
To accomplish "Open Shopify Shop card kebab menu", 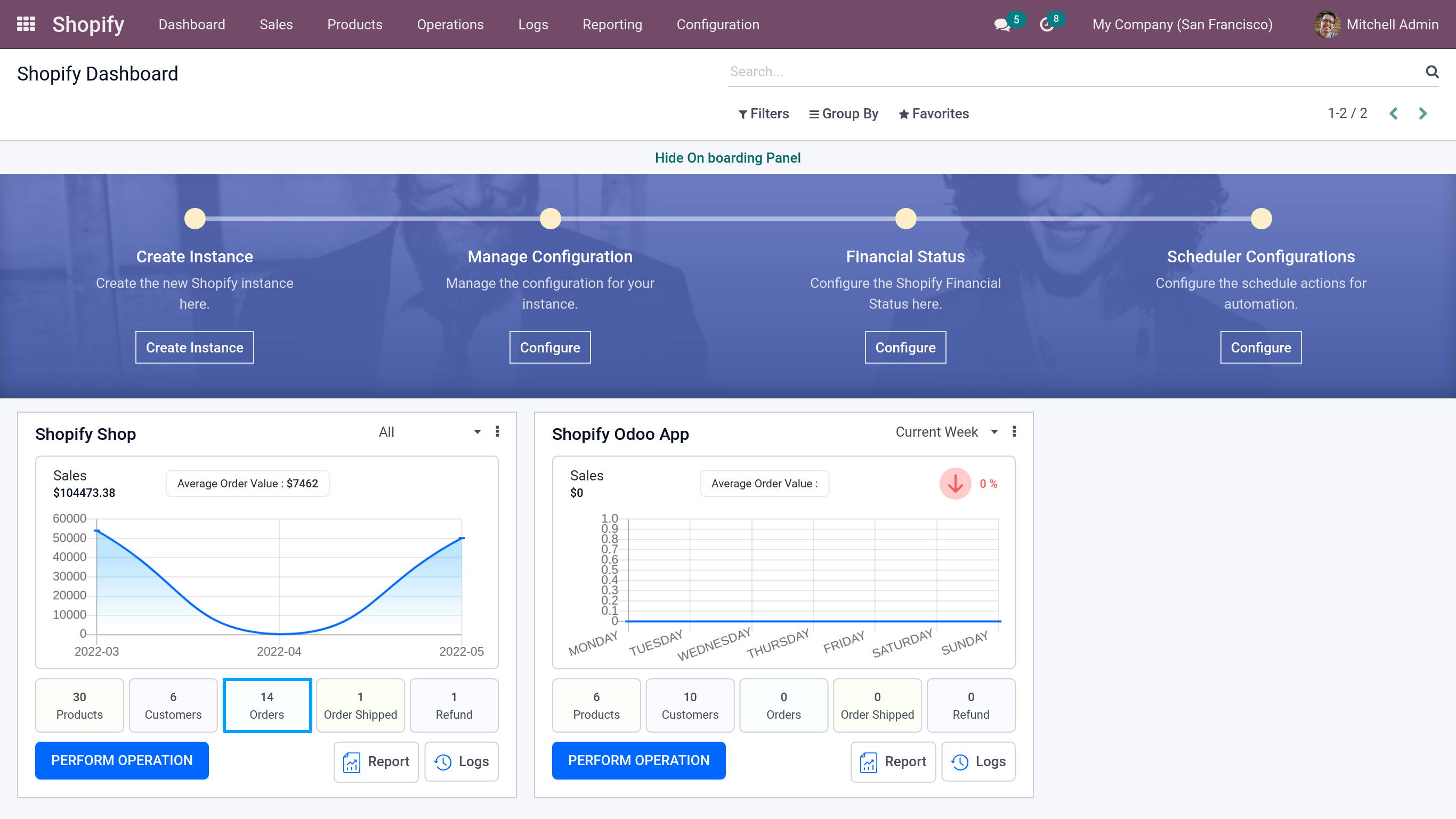I will point(497,431).
